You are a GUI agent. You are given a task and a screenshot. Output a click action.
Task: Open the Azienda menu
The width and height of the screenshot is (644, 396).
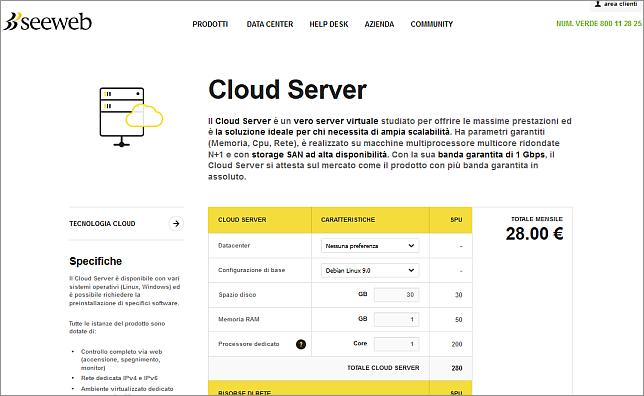379,24
